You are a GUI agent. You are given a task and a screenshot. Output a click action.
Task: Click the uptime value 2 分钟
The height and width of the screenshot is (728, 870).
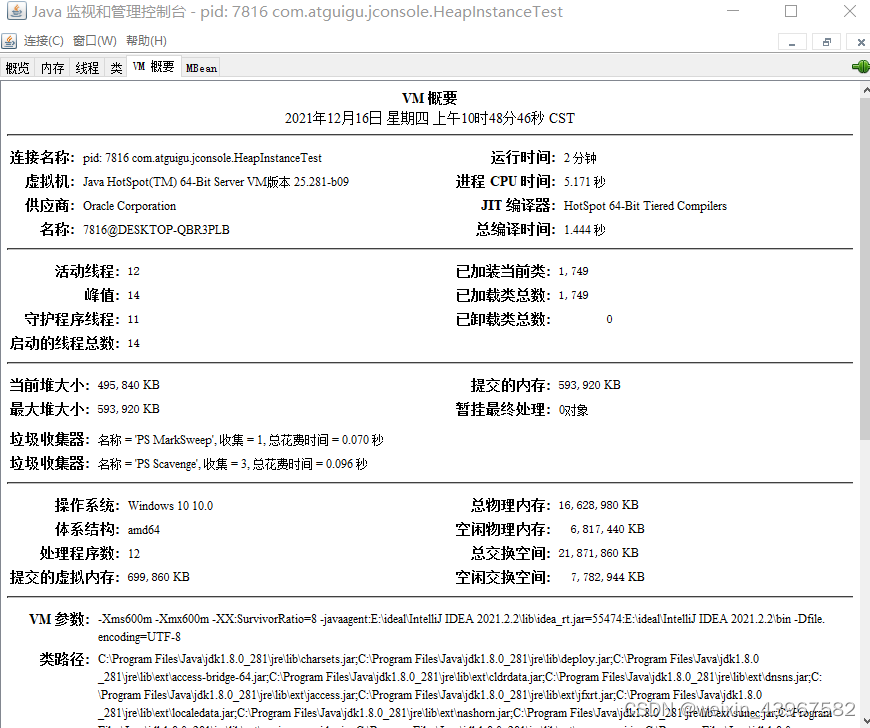pos(580,158)
